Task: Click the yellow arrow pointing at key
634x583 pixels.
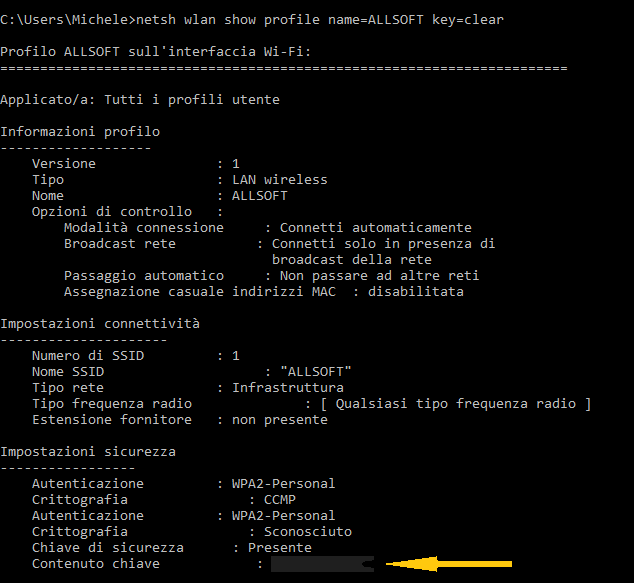Action: pos(449,564)
